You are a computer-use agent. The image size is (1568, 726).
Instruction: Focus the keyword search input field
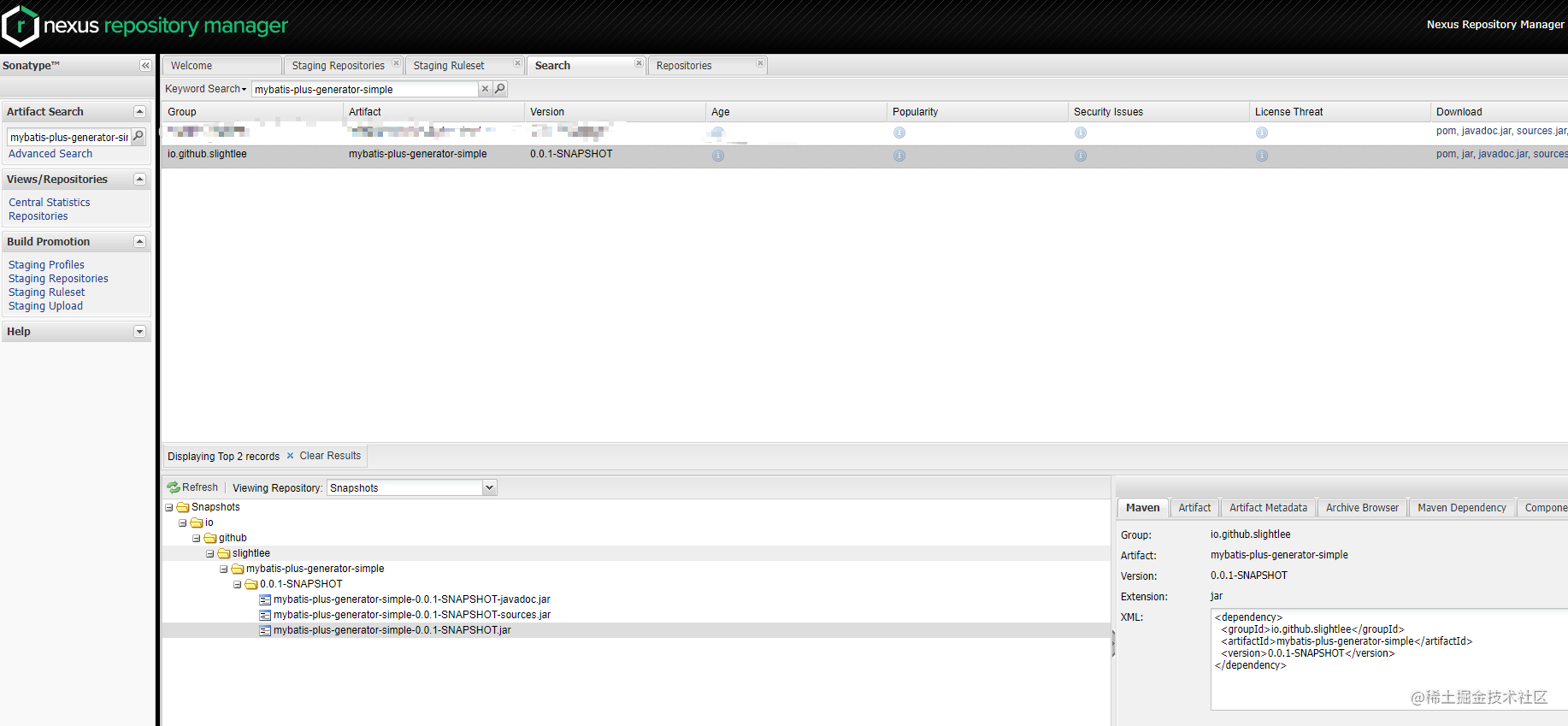point(365,89)
